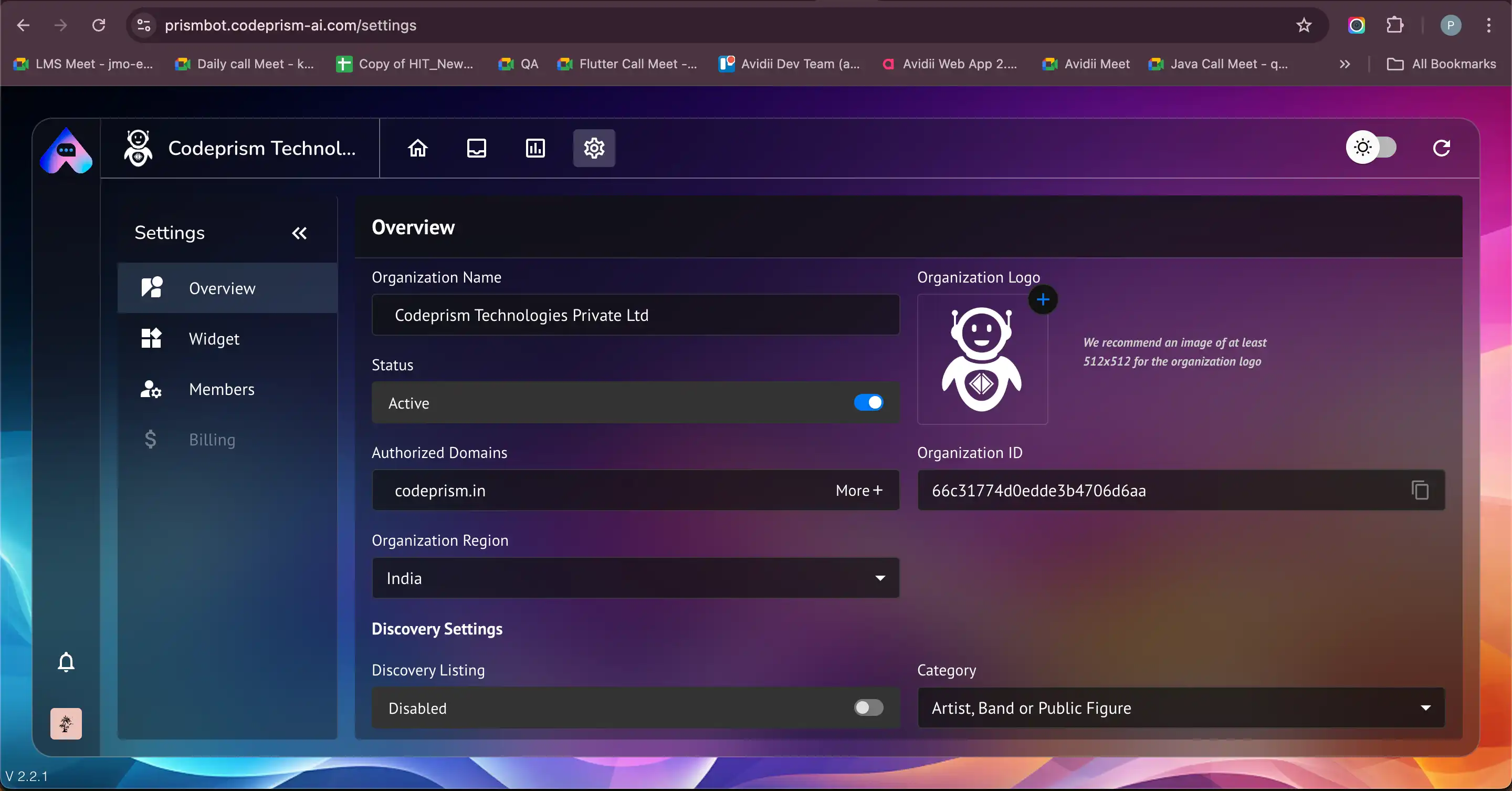This screenshot has height=791, width=1512.
Task: Click the refresh icon in app header
Action: pos(1441,148)
